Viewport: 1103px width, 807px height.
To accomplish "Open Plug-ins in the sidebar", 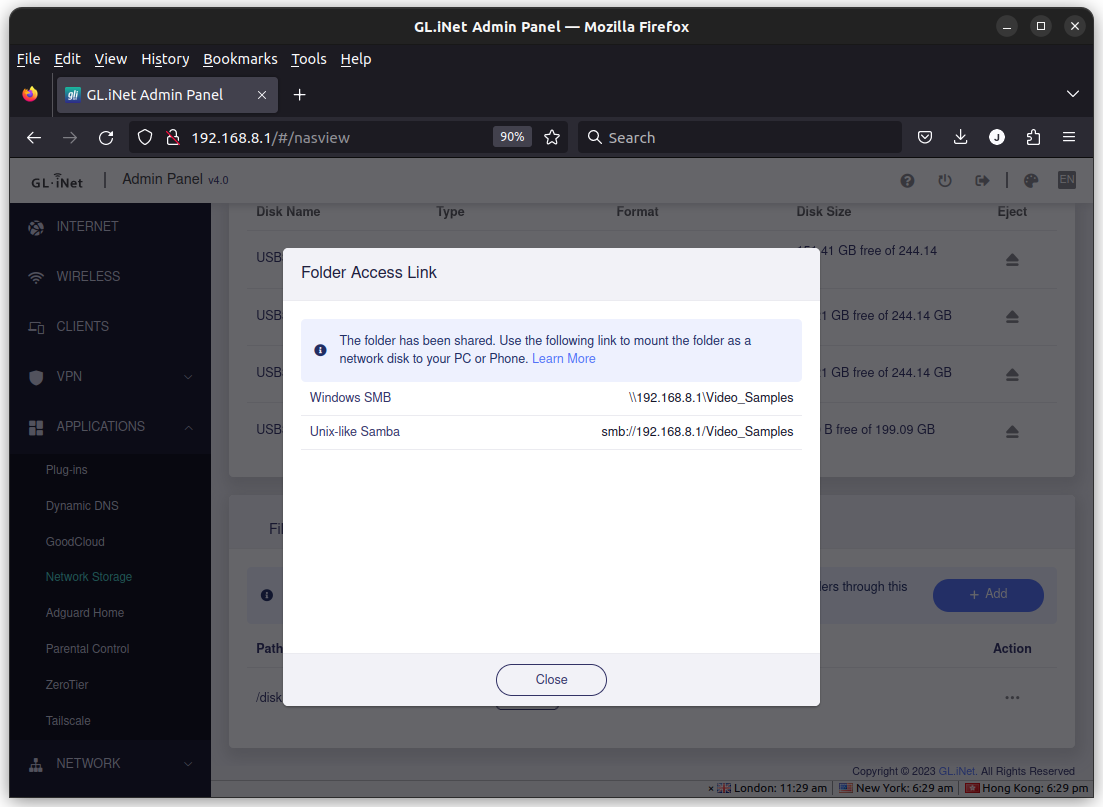I will (x=66, y=470).
